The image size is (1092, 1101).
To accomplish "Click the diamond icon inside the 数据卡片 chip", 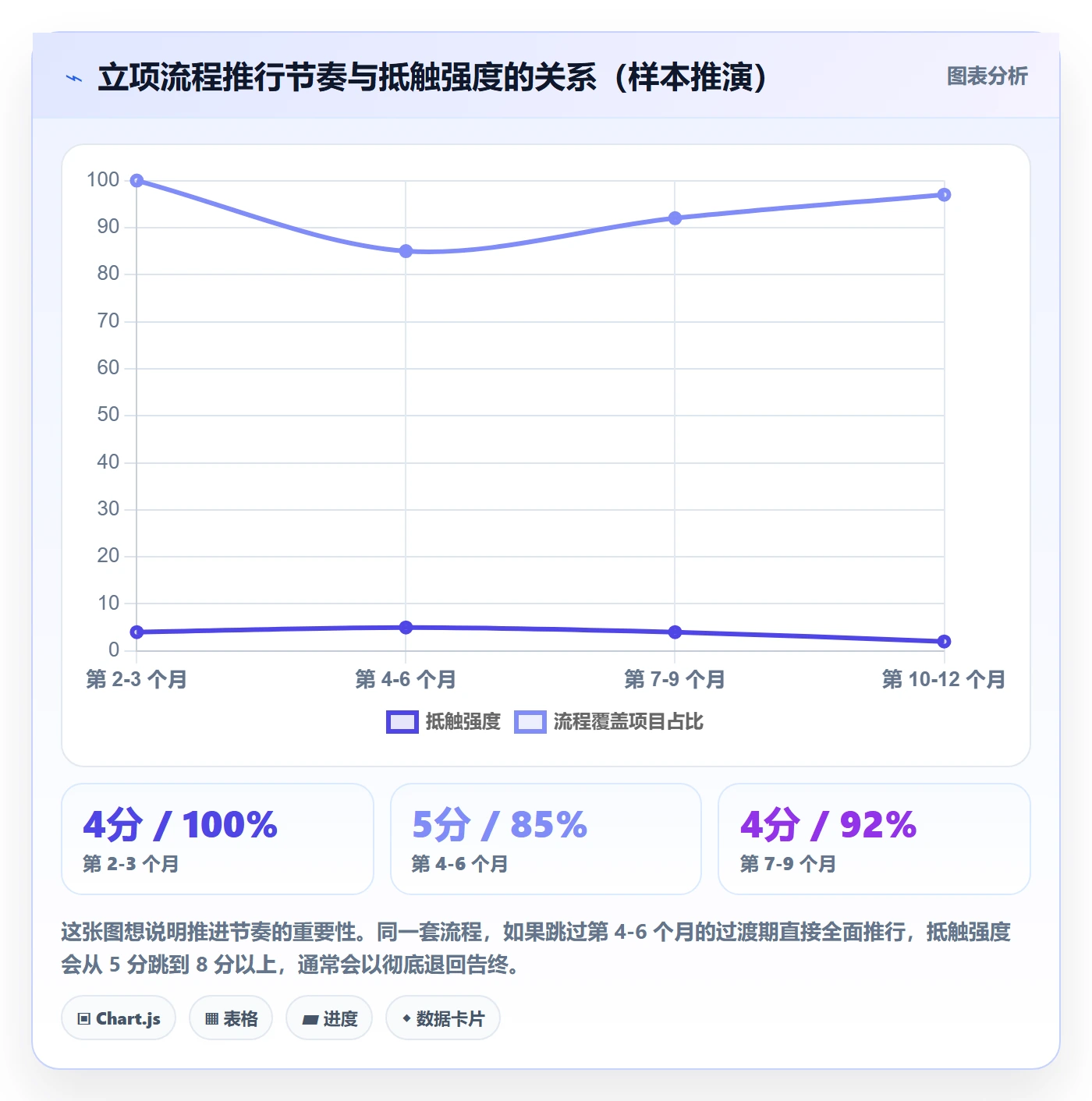I will tap(406, 1018).
